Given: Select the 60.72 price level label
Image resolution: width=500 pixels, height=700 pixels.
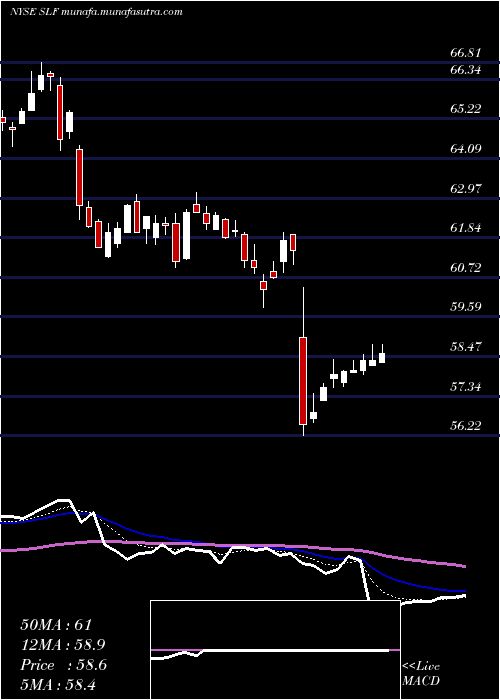Looking at the screenshot, I should (466, 268).
